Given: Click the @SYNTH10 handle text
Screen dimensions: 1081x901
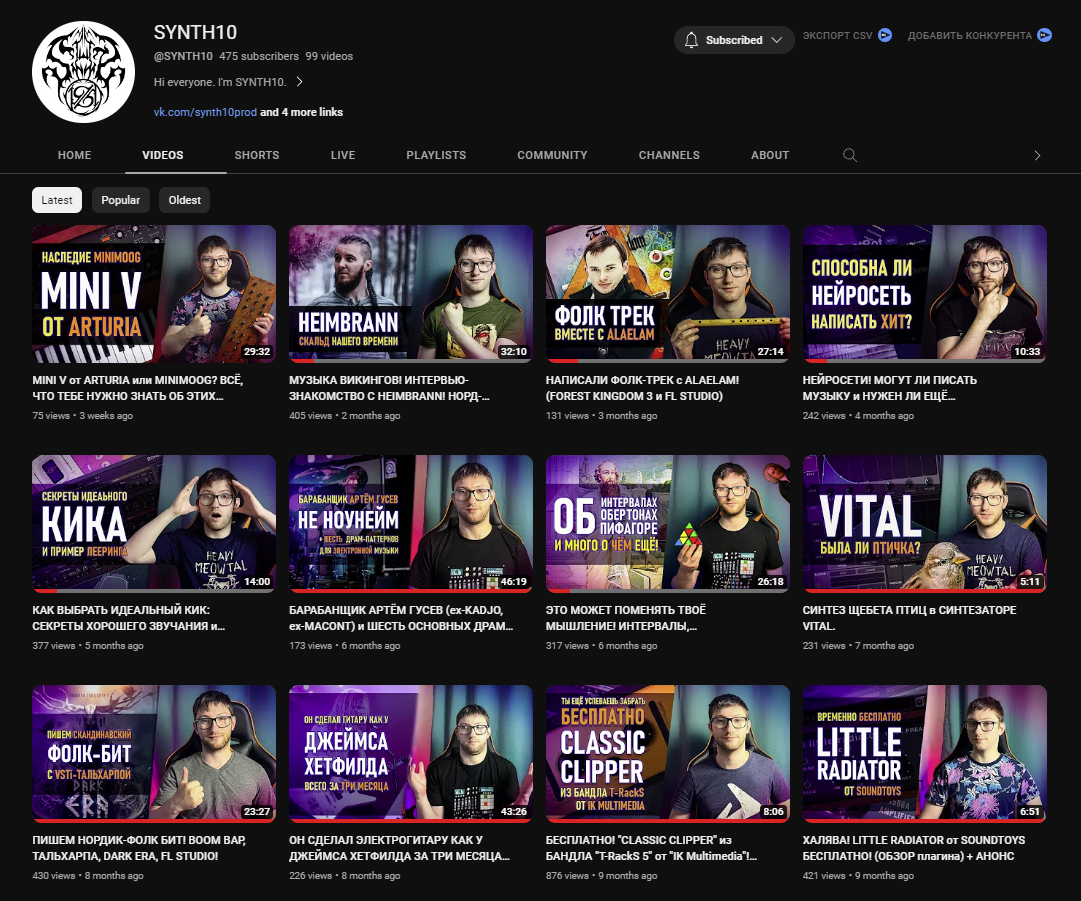Looking at the screenshot, I should (183, 57).
